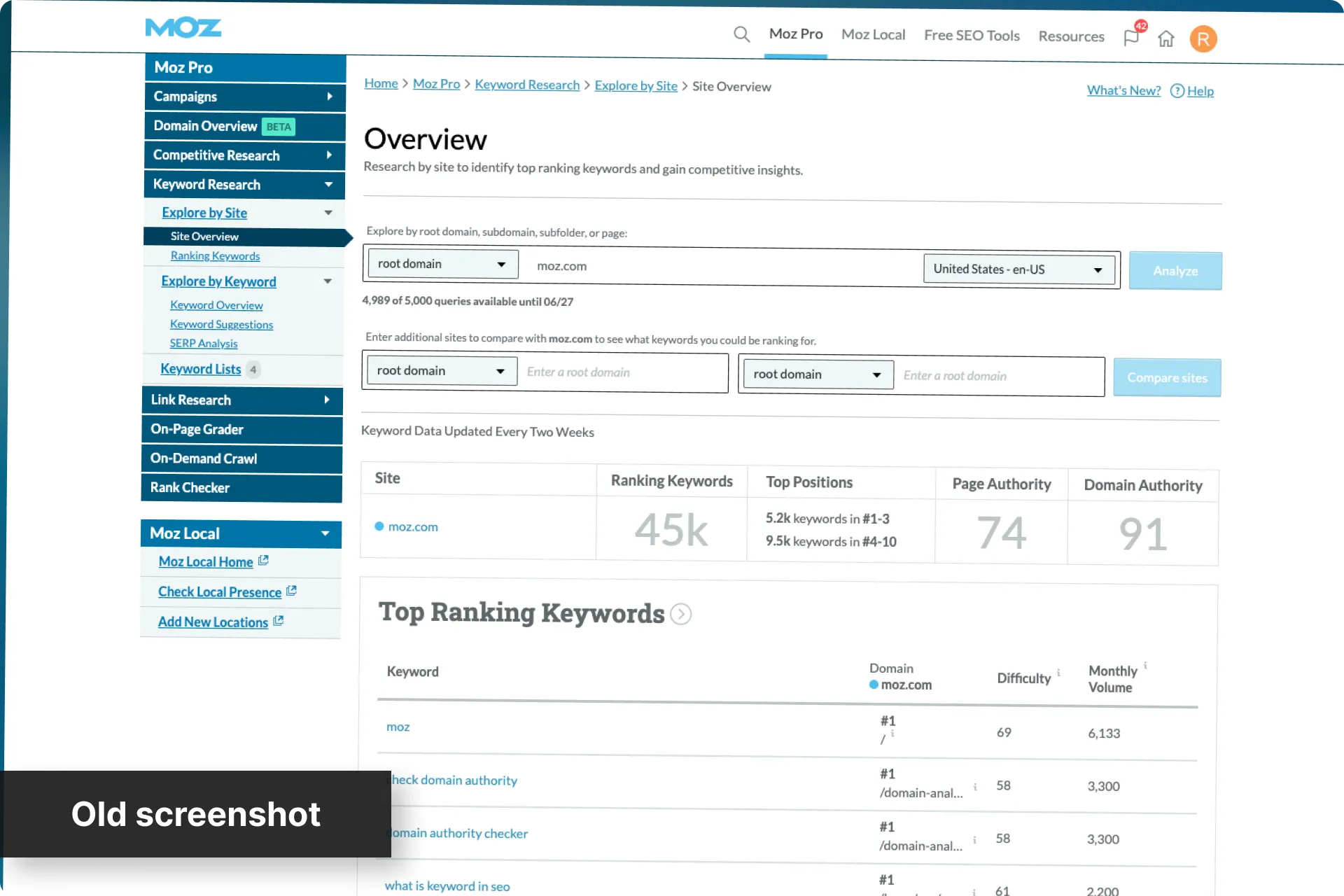Viewport: 1344px width, 896px height.
Task: Open Free SEO Tools in top navigation
Action: pyautogui.click(x=972, y=35)
